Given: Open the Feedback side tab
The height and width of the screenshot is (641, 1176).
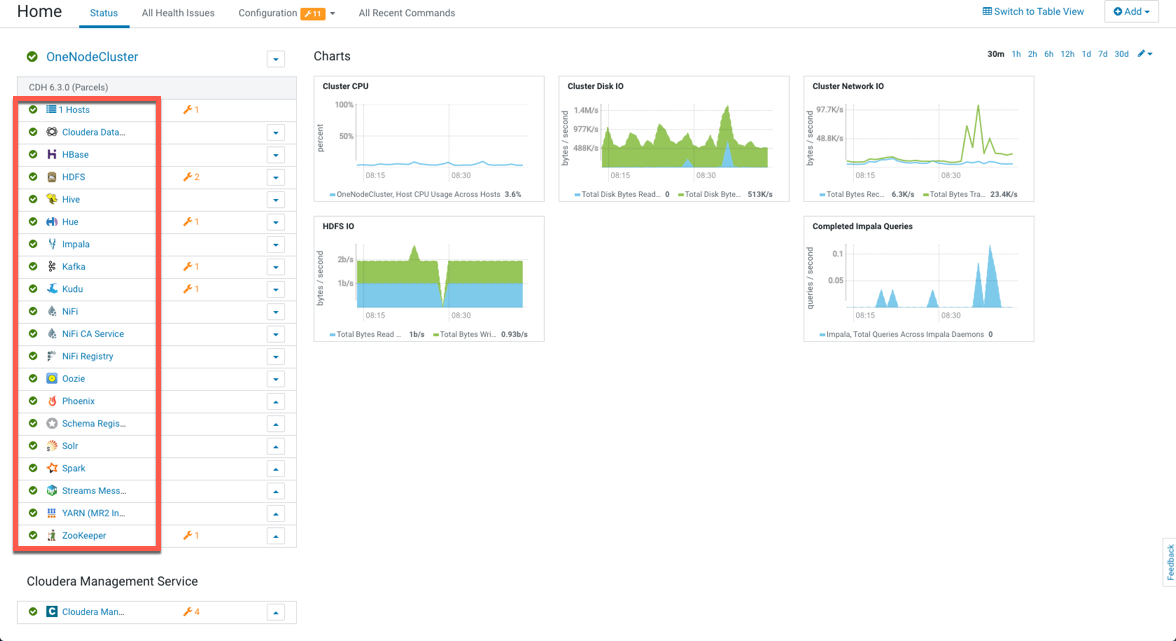Looking at the screenshot, I should coord(1169,562).
